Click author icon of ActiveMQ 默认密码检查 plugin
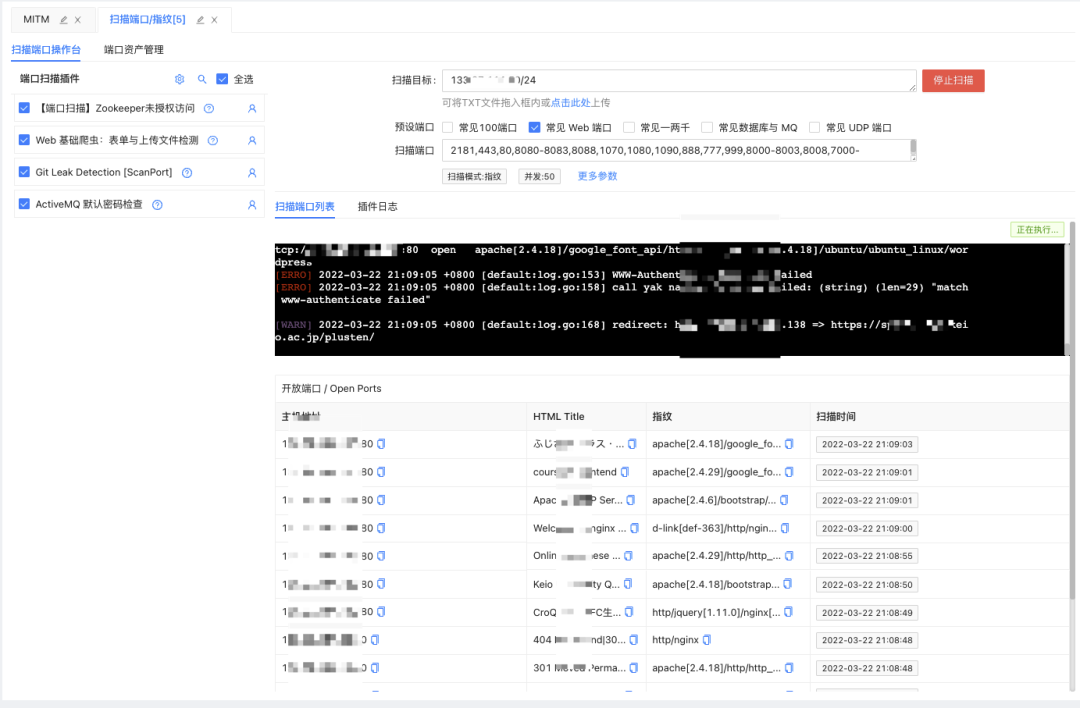The height and width of the screenshot is (708, 1080). (252, 205)
